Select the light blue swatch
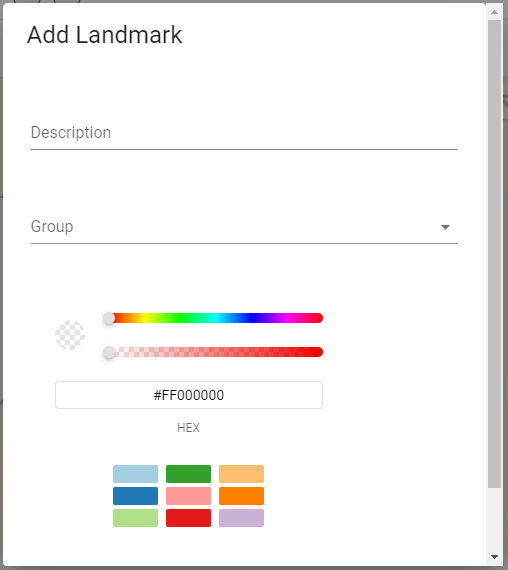Viewport: 508px width, 570px height. point(135,474)
